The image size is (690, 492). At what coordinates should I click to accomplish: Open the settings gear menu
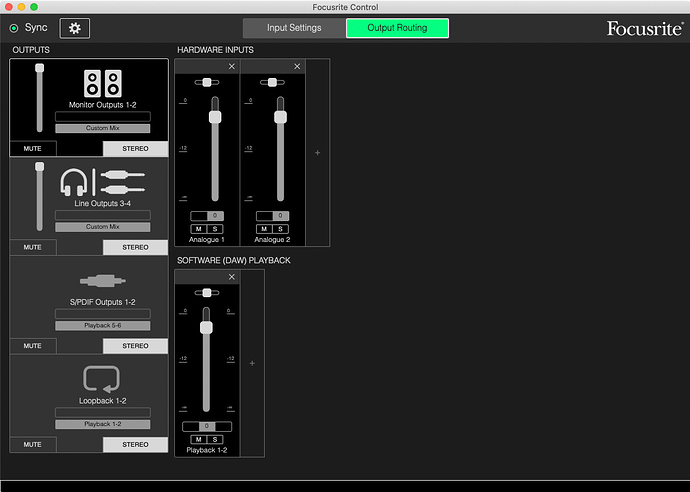pos(75,28)
